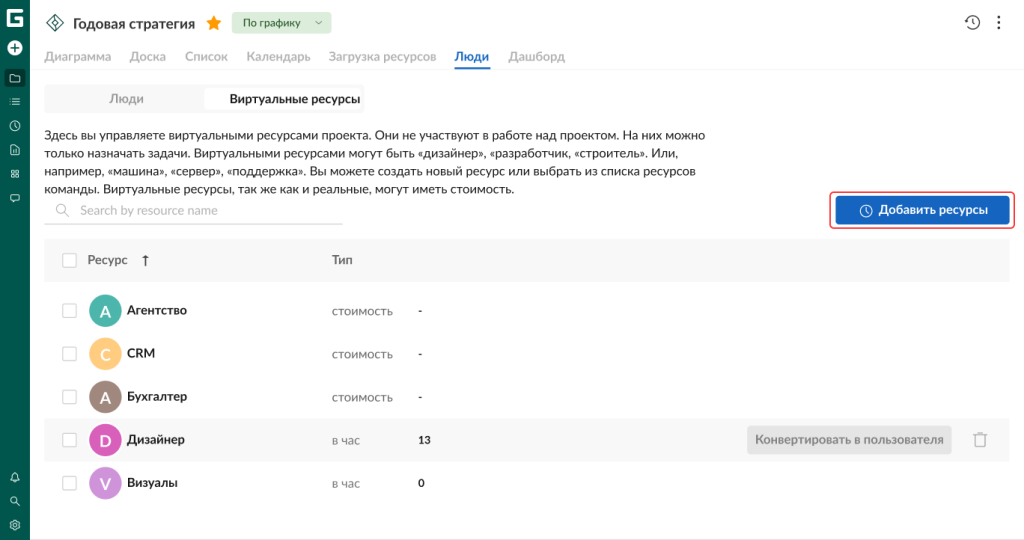Click the Дизайнер avatar circle
1024x540 pixels.
click(x=105, y=440)
